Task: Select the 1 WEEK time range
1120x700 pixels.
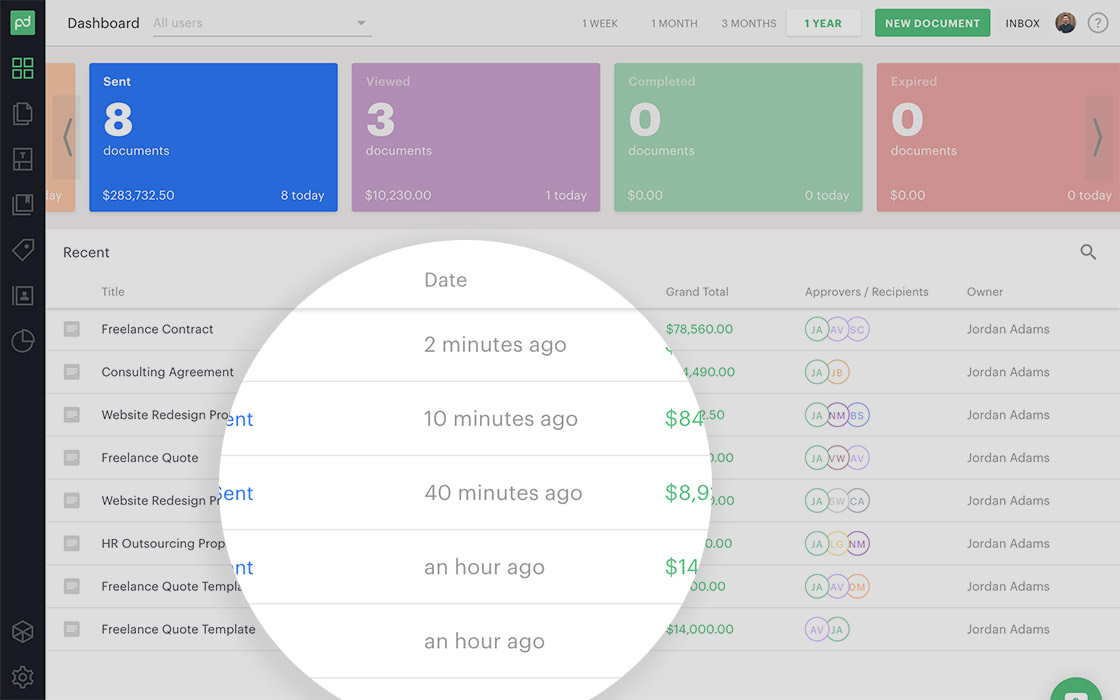Action: click(x=600, y=24)
